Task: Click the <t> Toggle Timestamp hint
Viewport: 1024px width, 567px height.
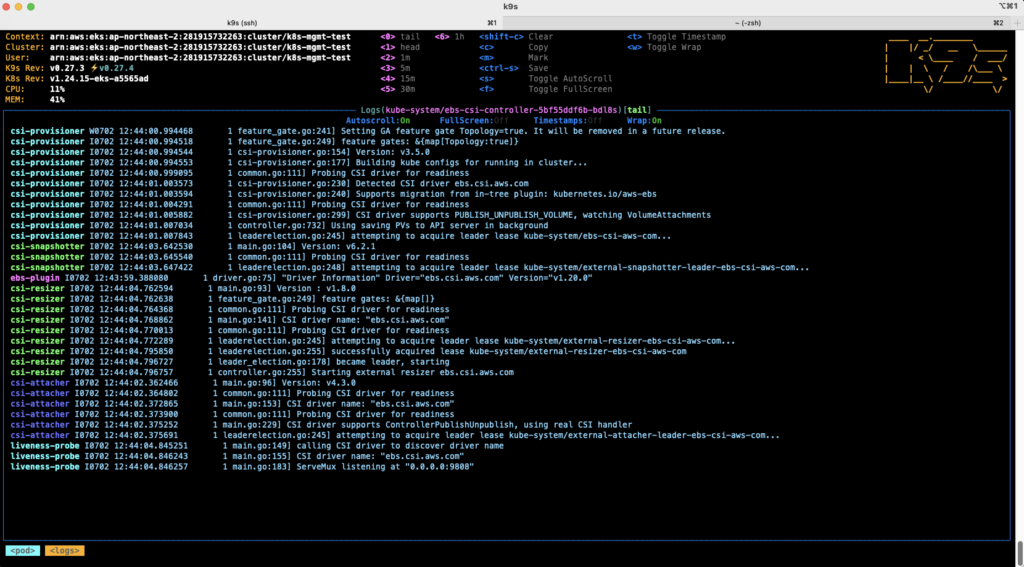Action: (x=677, y=37)
